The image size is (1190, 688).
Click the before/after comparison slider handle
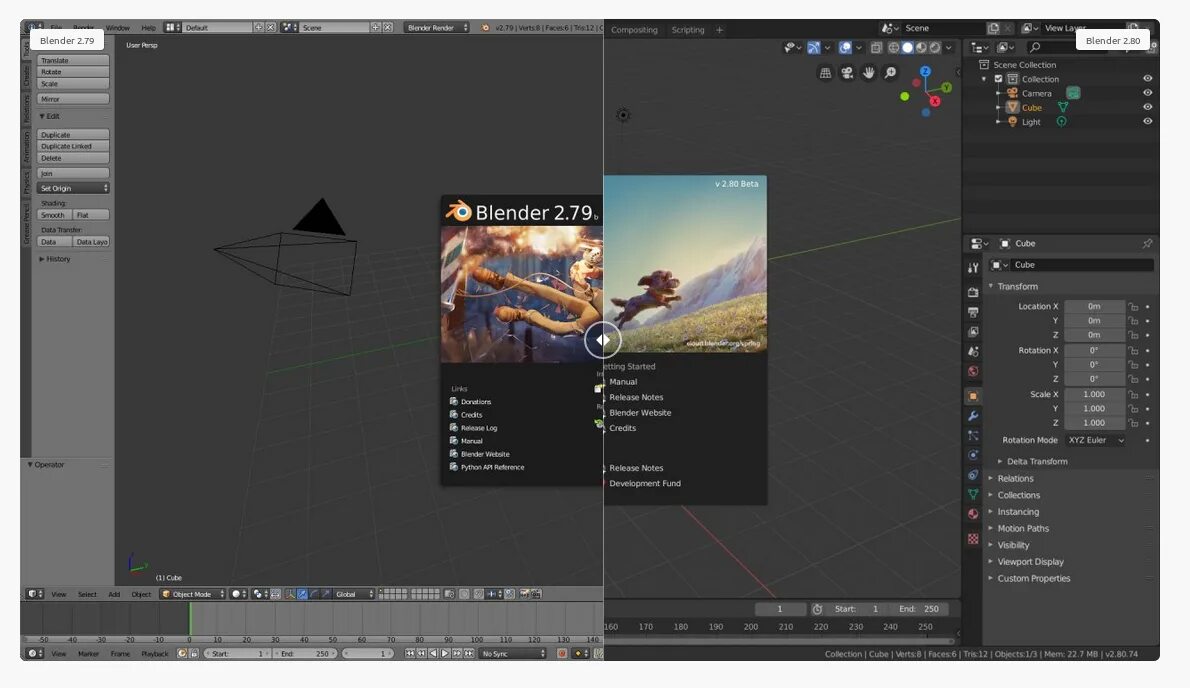(603, 341)
